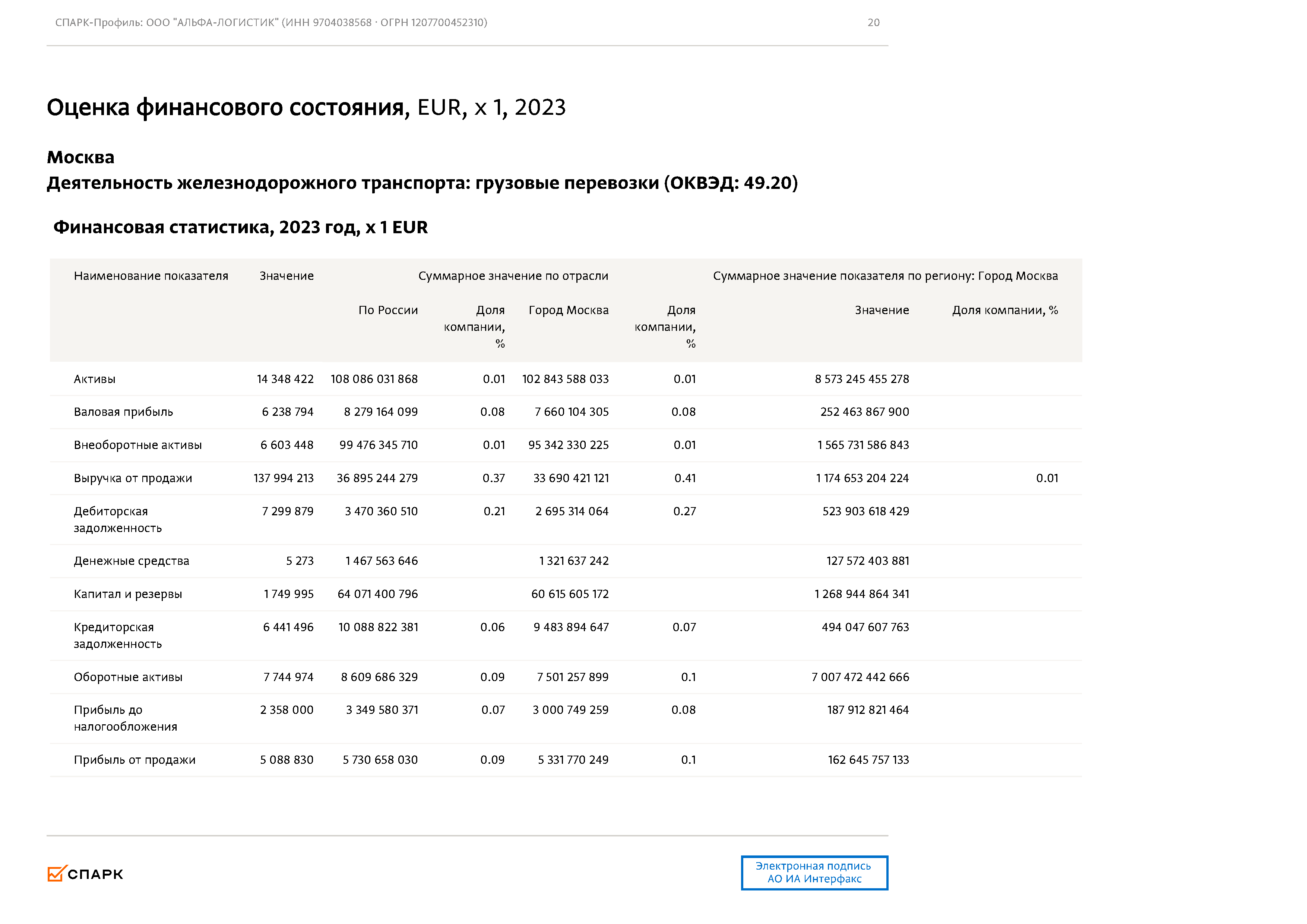Click the Валовая прибыль row label
The width and height of the screenshot is (1307, 924).
[x=124, y=412]
